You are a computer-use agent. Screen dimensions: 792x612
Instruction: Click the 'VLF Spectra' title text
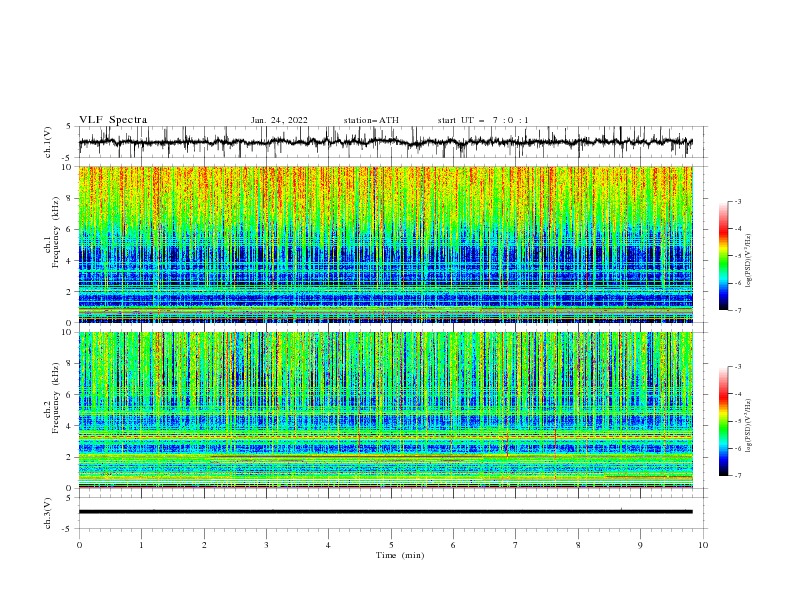[113, 120]
